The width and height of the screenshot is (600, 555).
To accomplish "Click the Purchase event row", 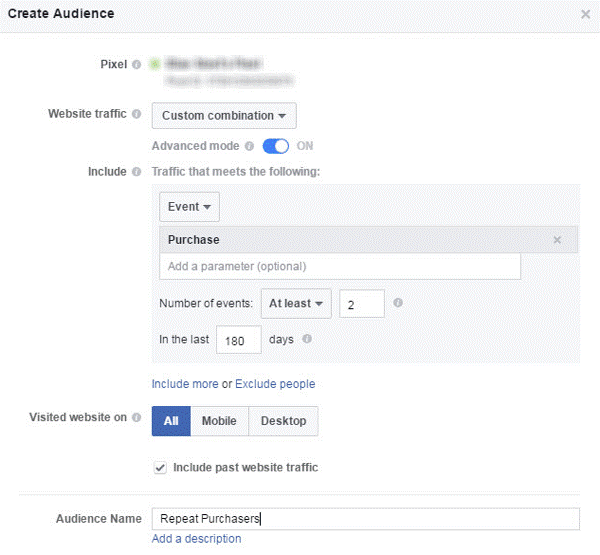I will [368, 240].
